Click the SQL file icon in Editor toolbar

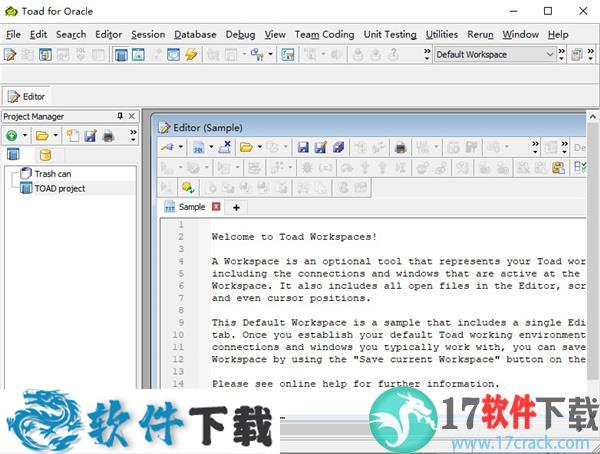click(199, 147)
